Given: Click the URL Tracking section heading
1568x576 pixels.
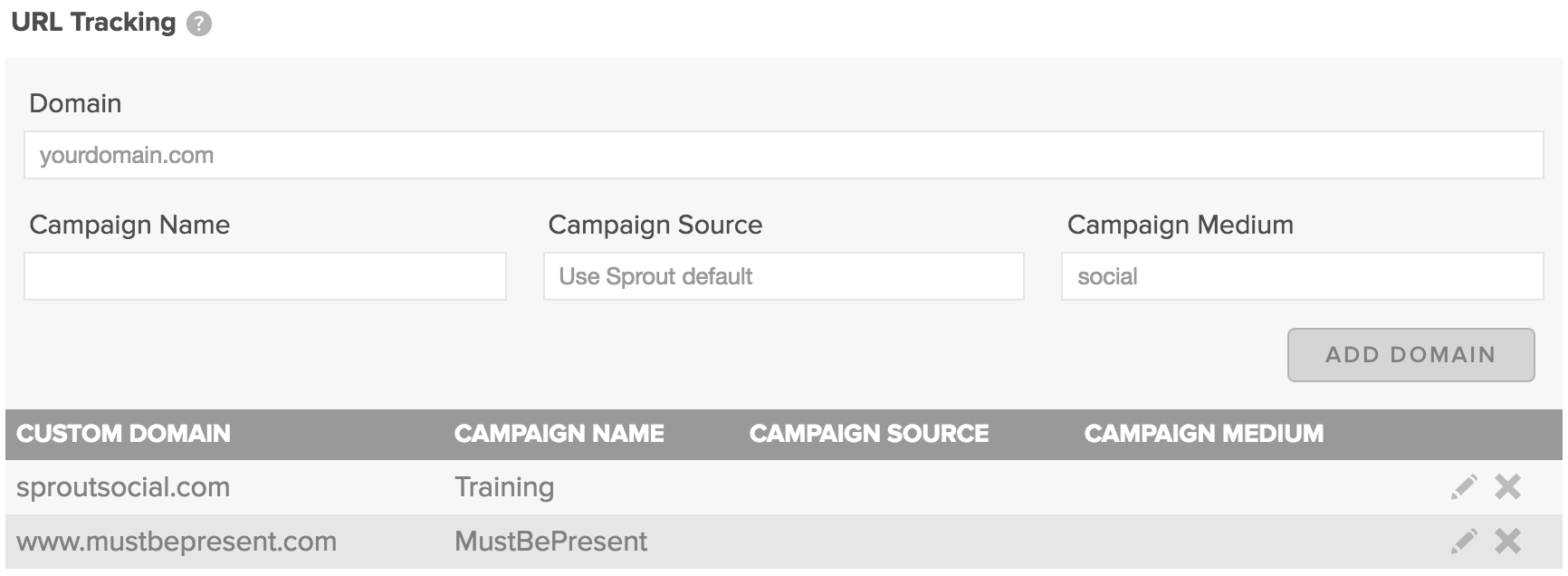Looking at the screenshot, I should tap(93, 22).
